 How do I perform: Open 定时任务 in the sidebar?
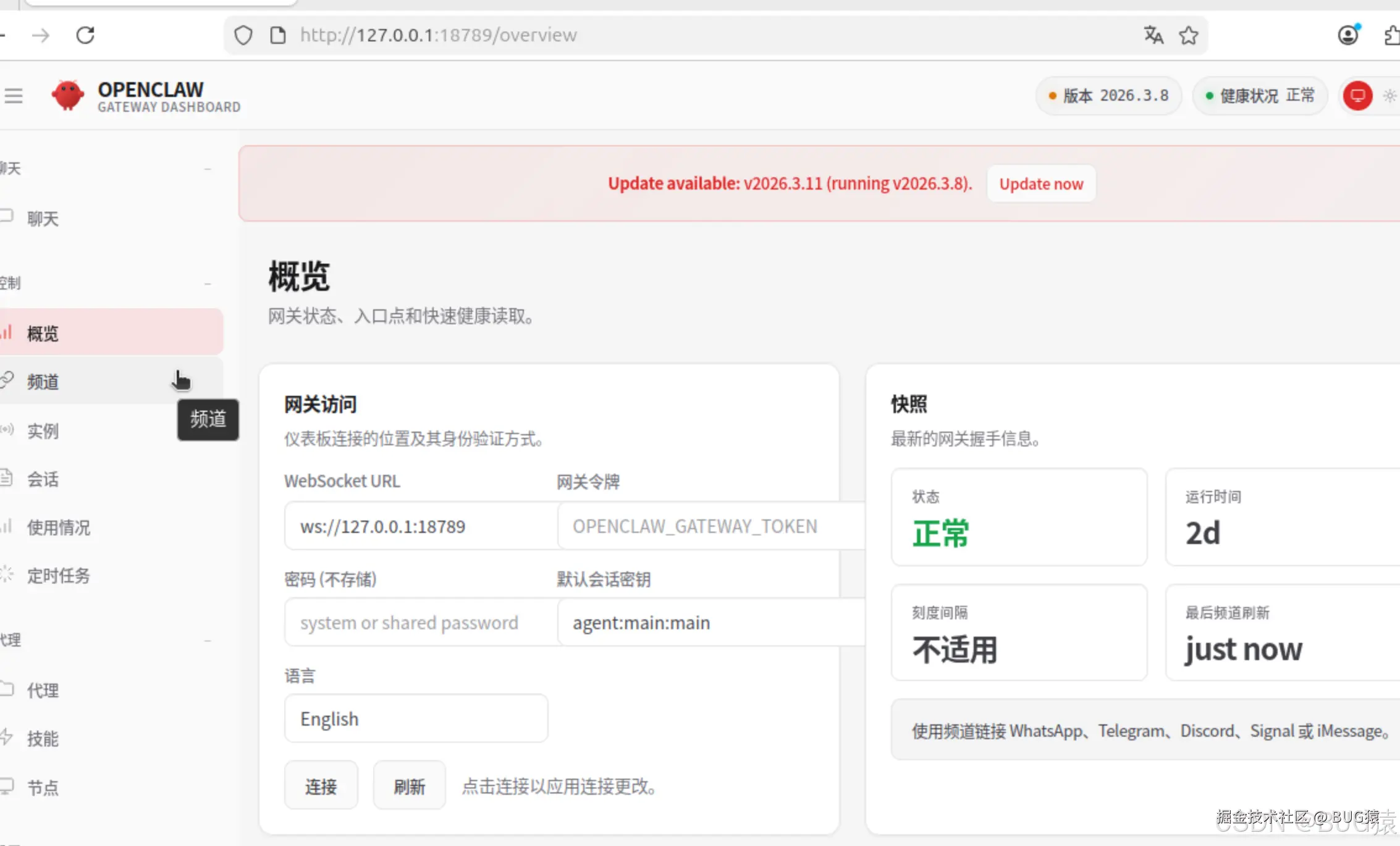(x=59, y=576)
